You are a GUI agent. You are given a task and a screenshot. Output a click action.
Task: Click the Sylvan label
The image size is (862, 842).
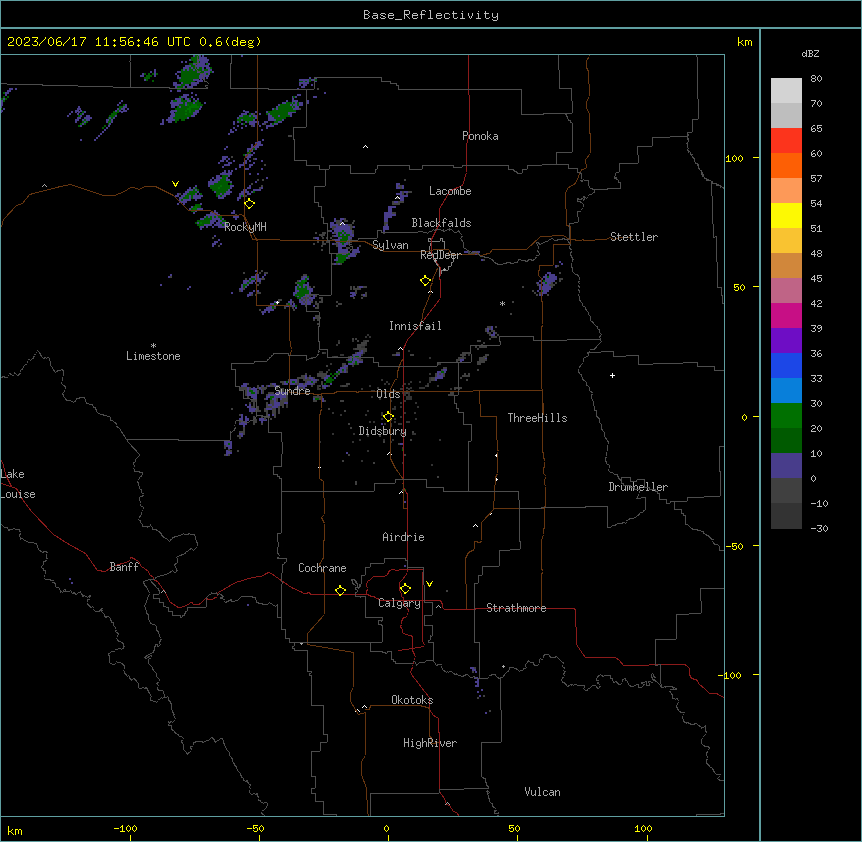coord(390,245)
